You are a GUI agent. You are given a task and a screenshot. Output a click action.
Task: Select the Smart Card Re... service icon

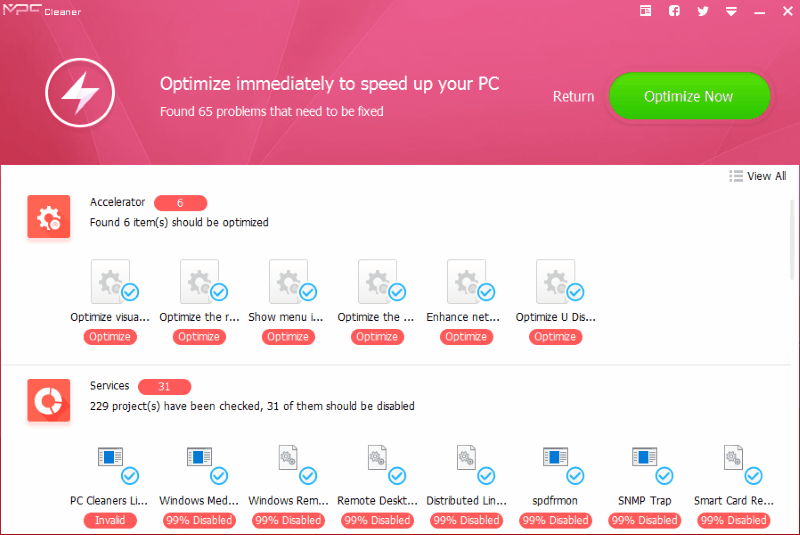click(x=733, y=457)
